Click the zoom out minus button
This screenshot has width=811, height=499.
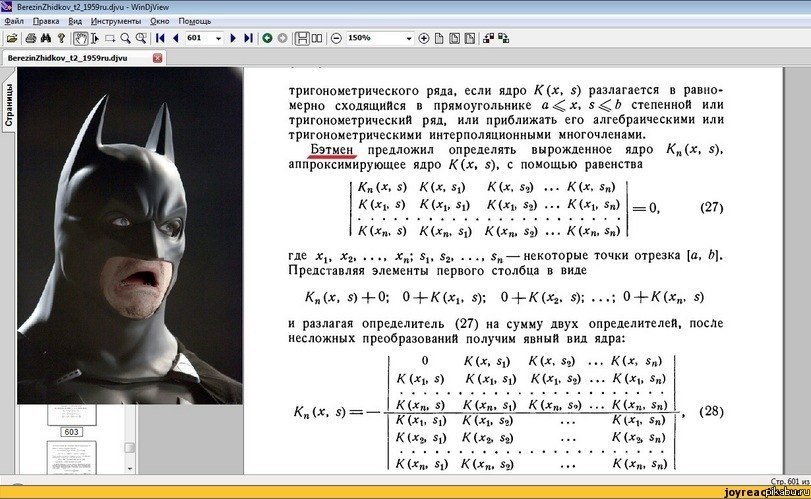(x=336, y=38)
